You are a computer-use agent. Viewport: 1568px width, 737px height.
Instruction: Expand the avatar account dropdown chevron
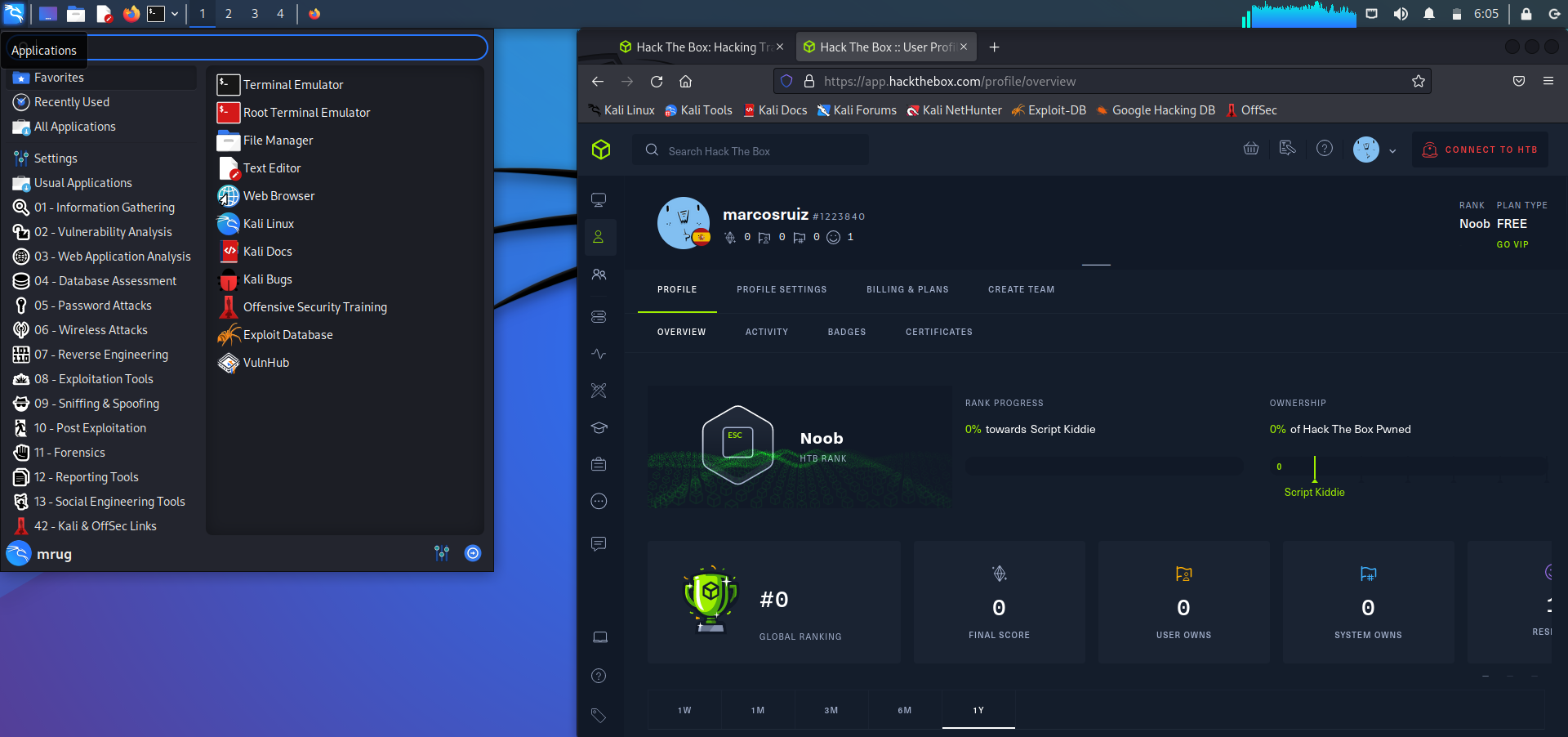click(1392, 150)
